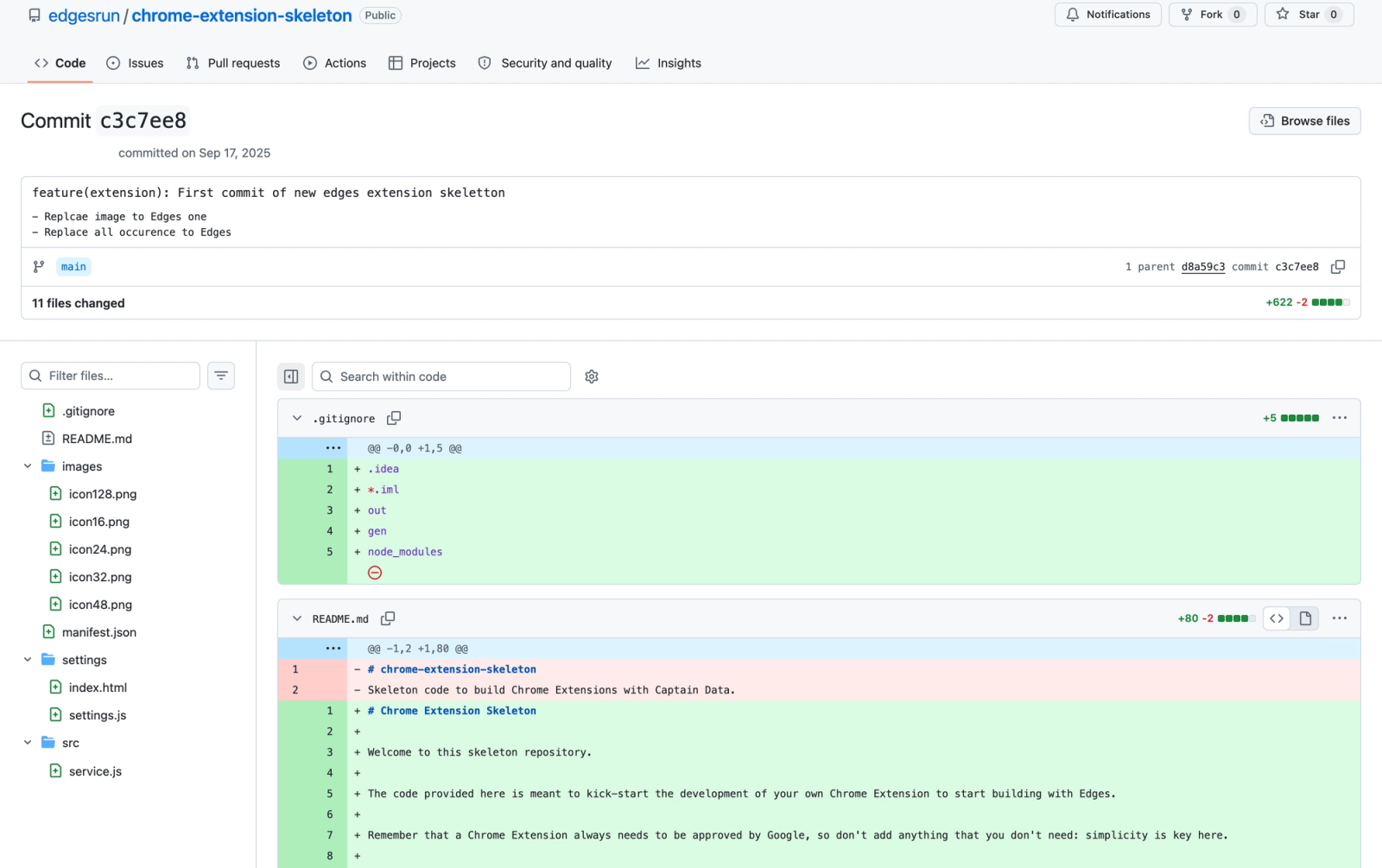Toggle file tree panel icon

point(291,377)
